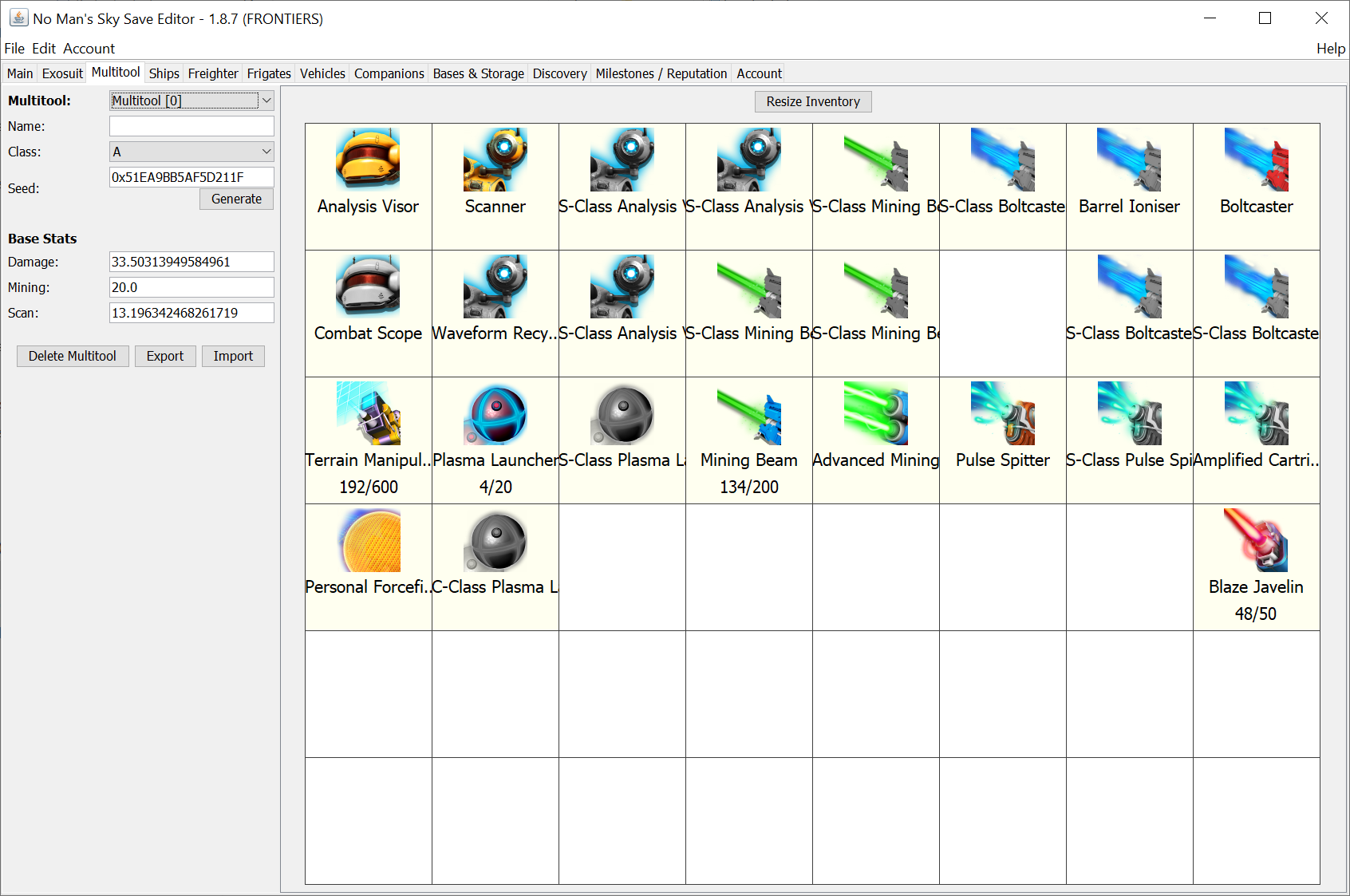
Task: Click the Amplified Cartridges item icon
Action: pos(1256,412)
